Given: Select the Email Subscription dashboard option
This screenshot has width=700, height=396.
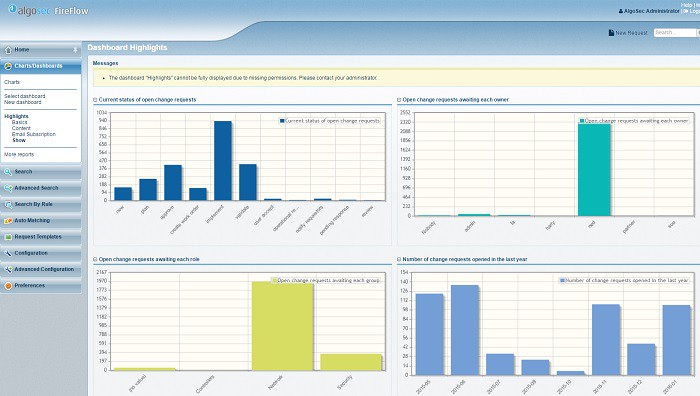Looking at the screenshot, I should click(x=34, y=134).
